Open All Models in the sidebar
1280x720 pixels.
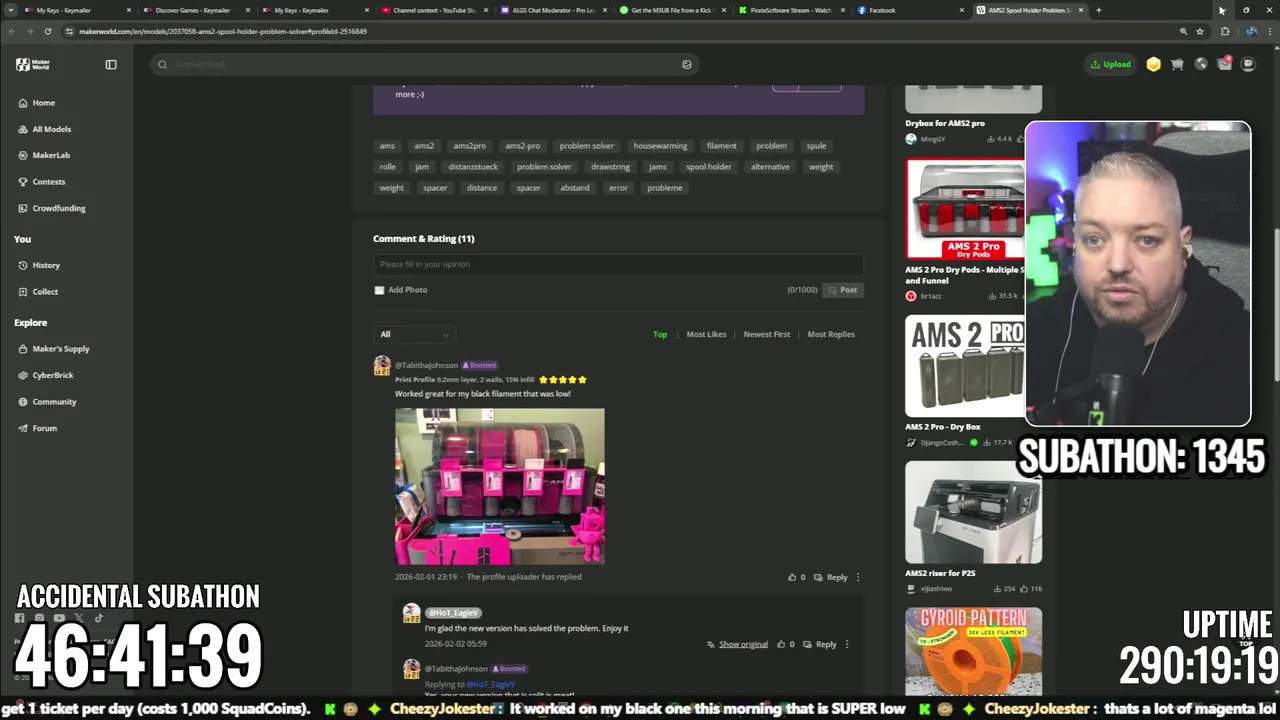pos(44,129)
